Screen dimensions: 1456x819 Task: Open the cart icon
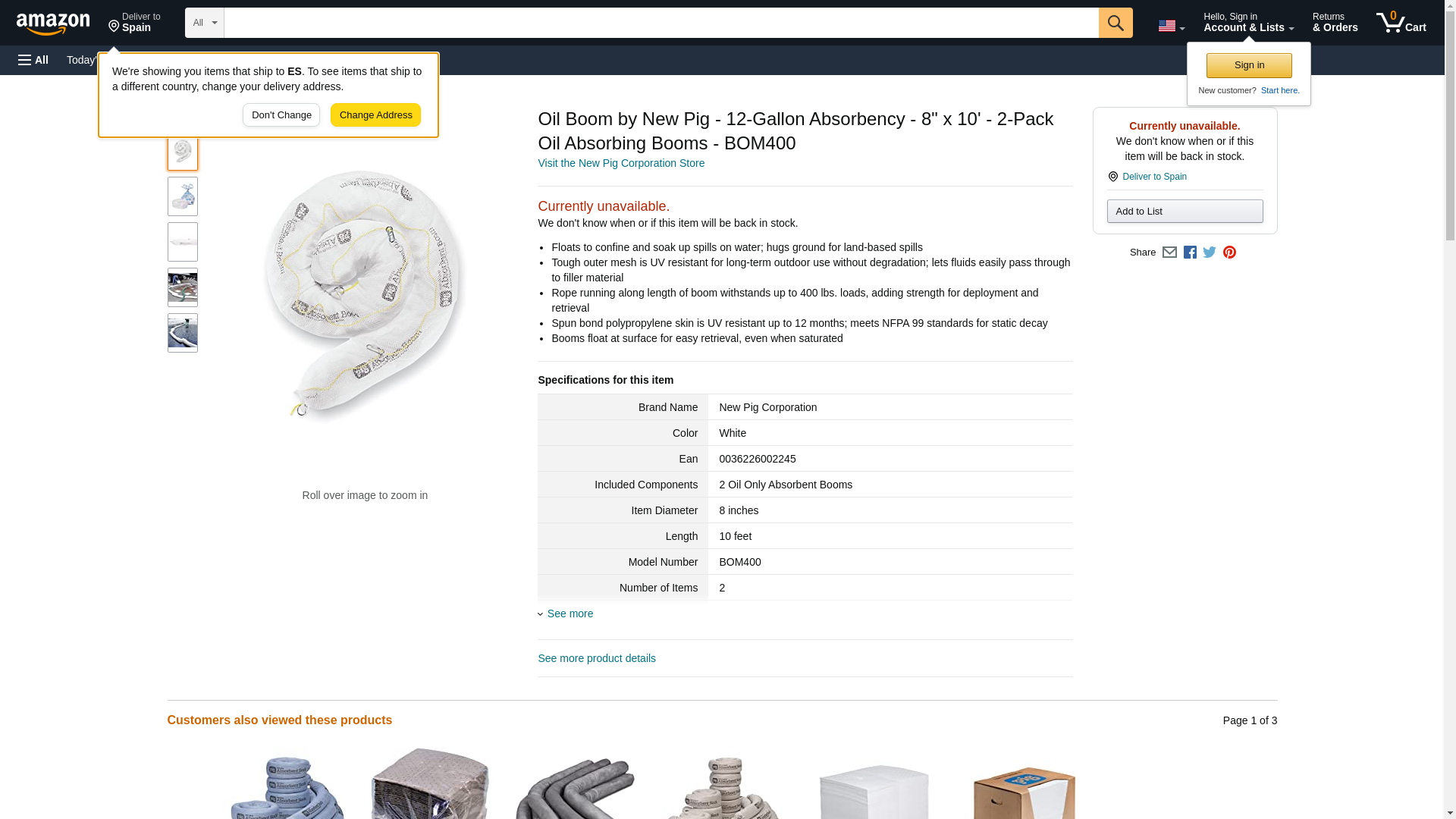tap(1401, 22)
